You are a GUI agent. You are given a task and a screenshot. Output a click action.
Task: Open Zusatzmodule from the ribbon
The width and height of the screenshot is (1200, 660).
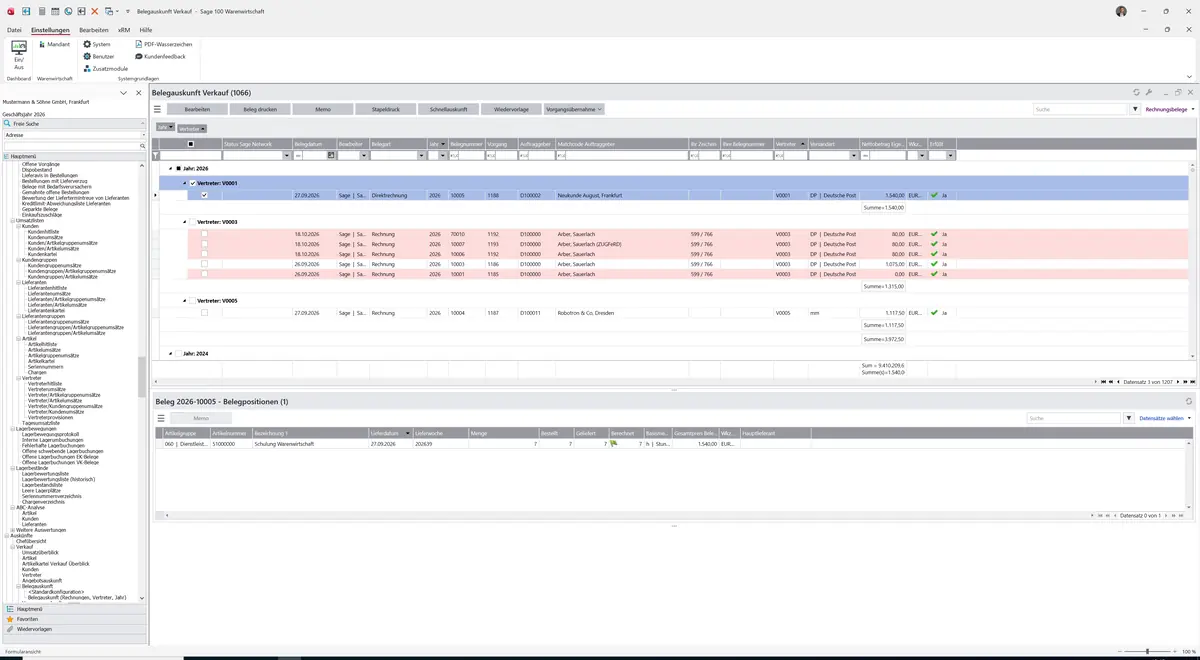pos(105,69)
